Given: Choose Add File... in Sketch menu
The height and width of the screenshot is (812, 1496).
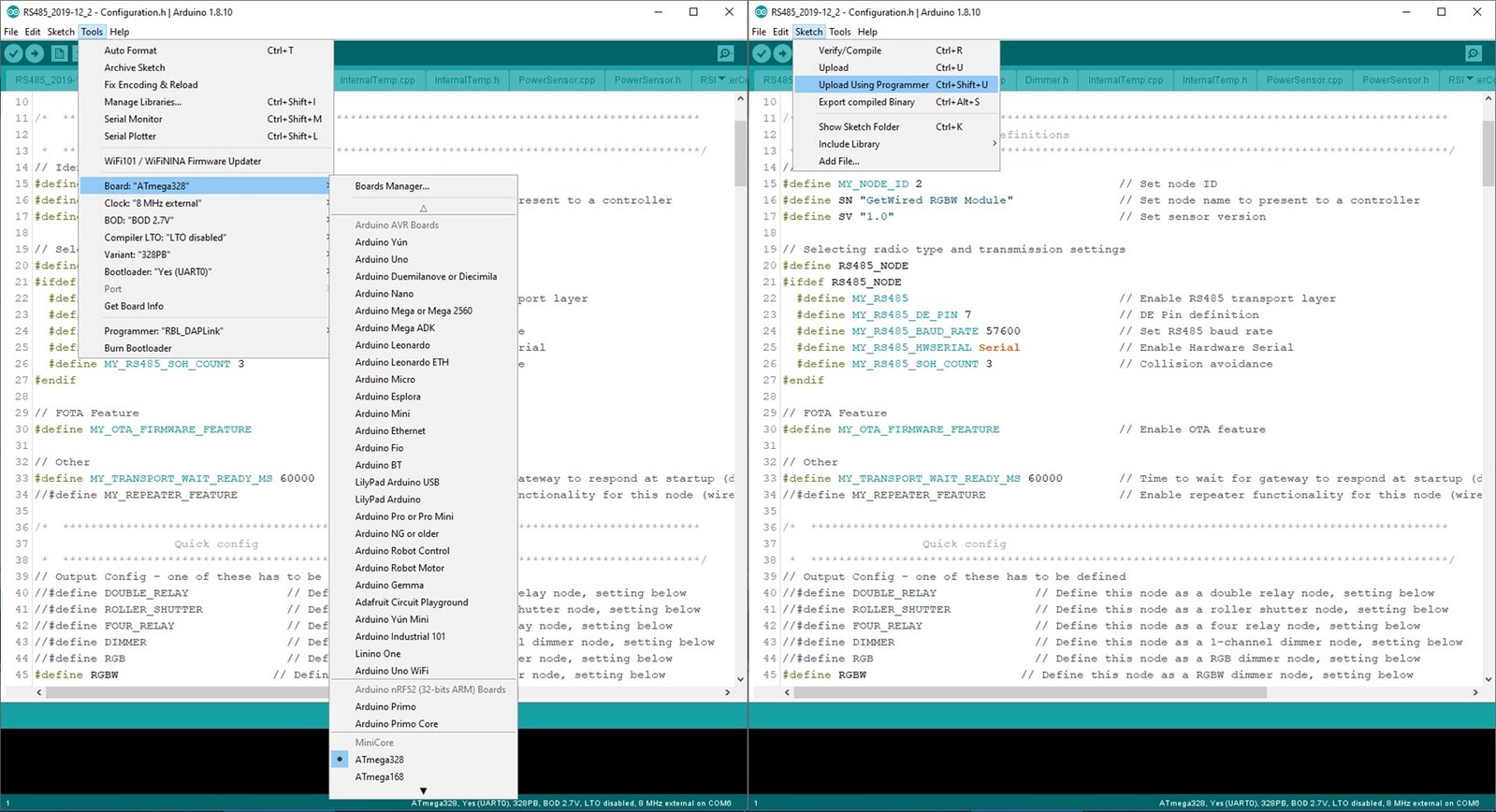Looking at the screenshot, I should (896, 161).
